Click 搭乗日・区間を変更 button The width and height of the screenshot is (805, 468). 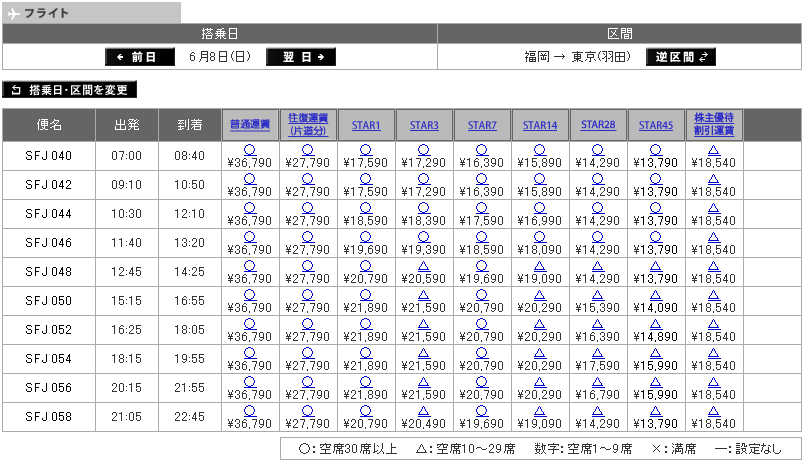(x=70, y=90)
